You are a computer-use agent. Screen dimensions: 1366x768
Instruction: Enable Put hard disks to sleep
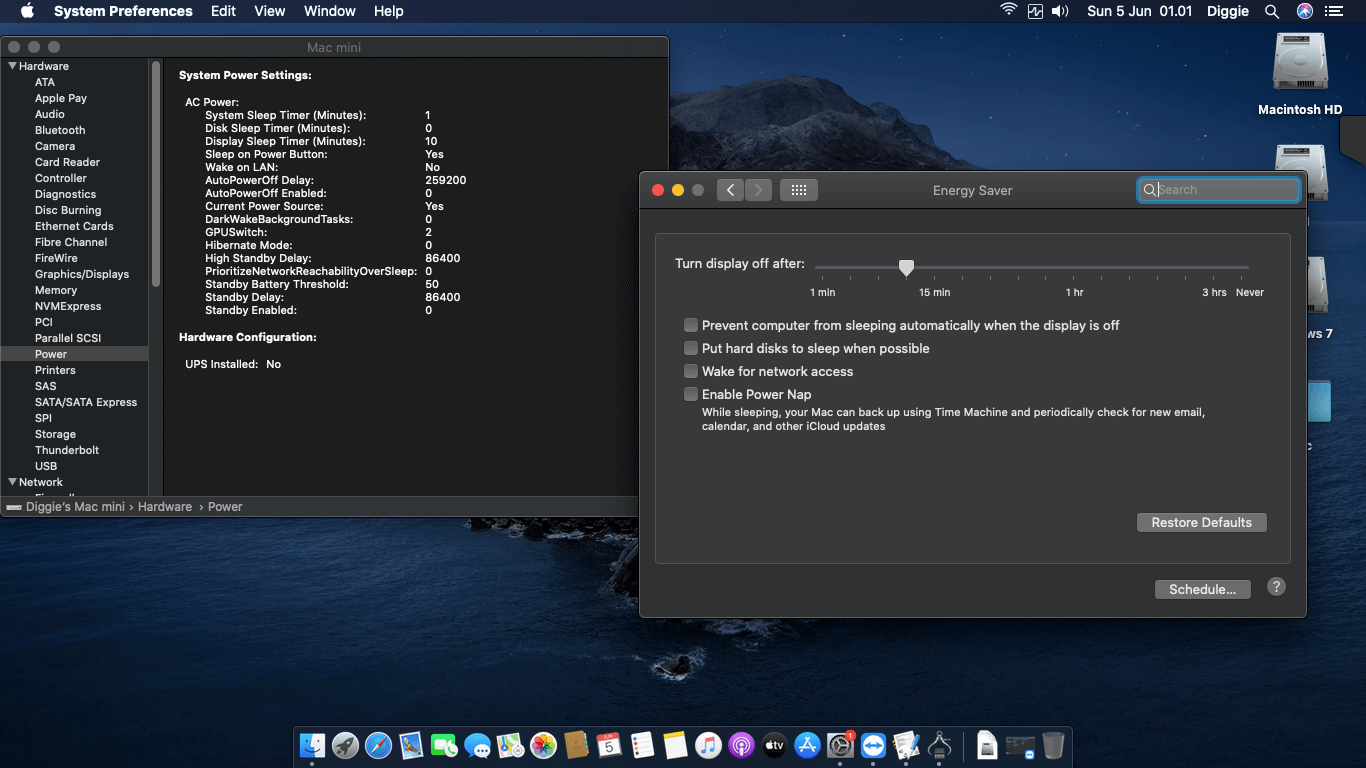pyautogui.click(x=690, y=348)
